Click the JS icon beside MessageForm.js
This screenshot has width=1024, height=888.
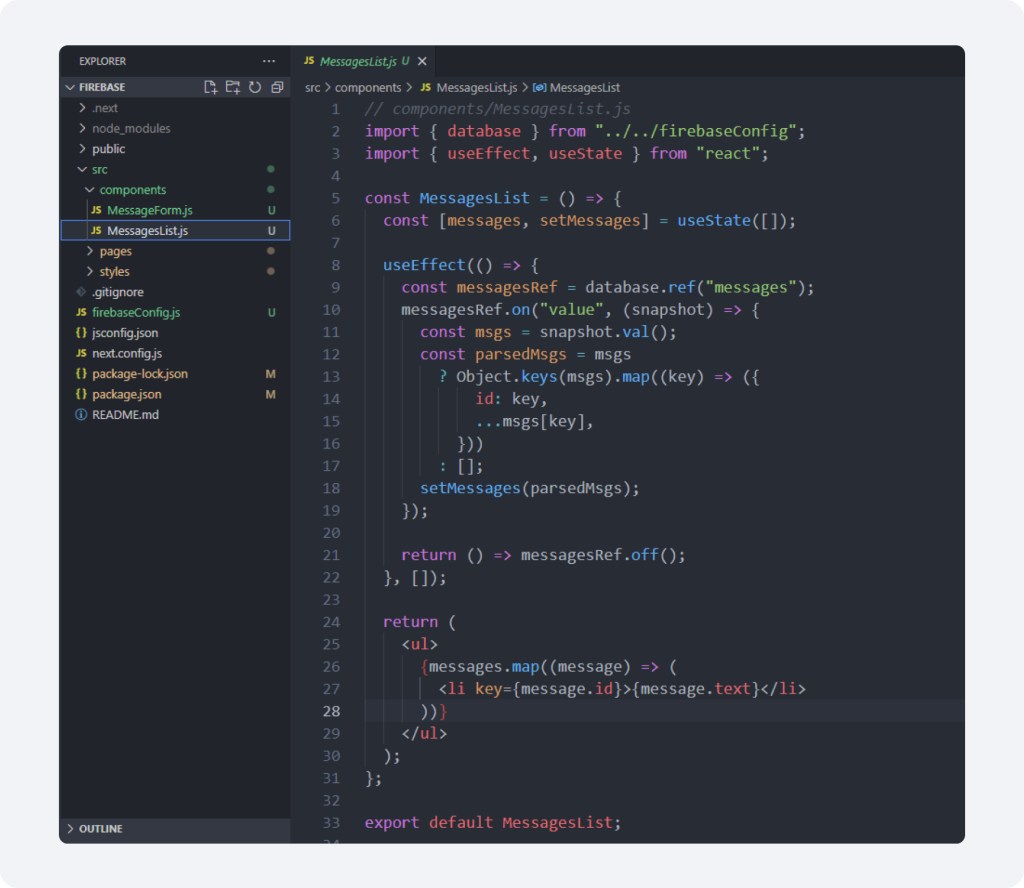[96, 210]
